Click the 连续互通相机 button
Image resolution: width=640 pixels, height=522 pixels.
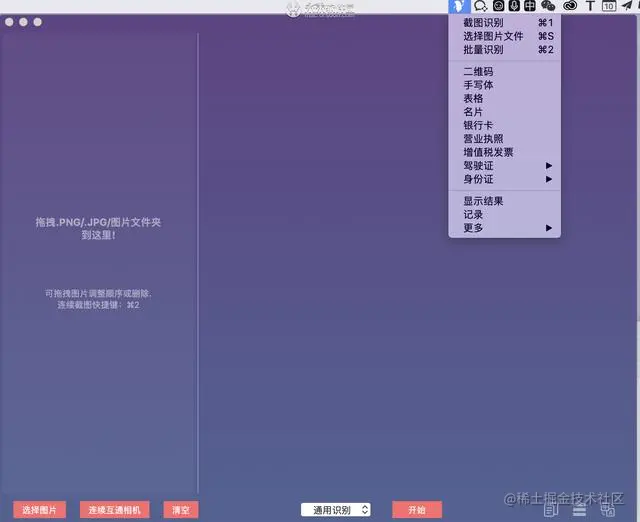(x=115, y=510)
